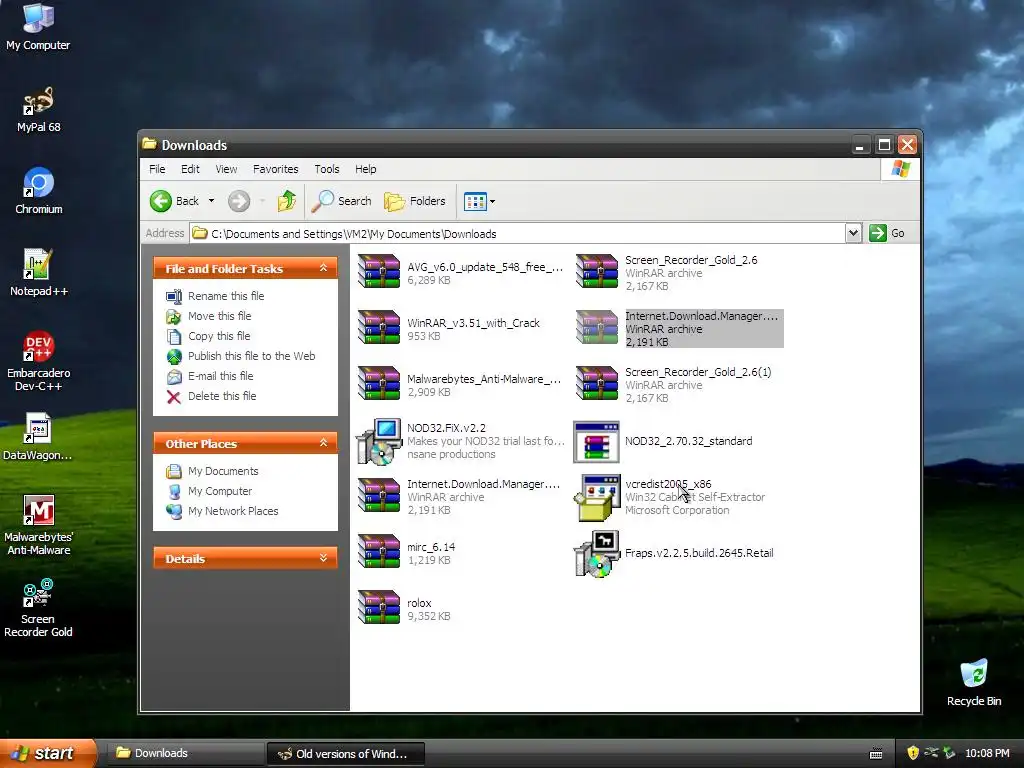
Task: Select the NOD32.FiX.v2.2 installer icon
Action: [x=379, y=441]
